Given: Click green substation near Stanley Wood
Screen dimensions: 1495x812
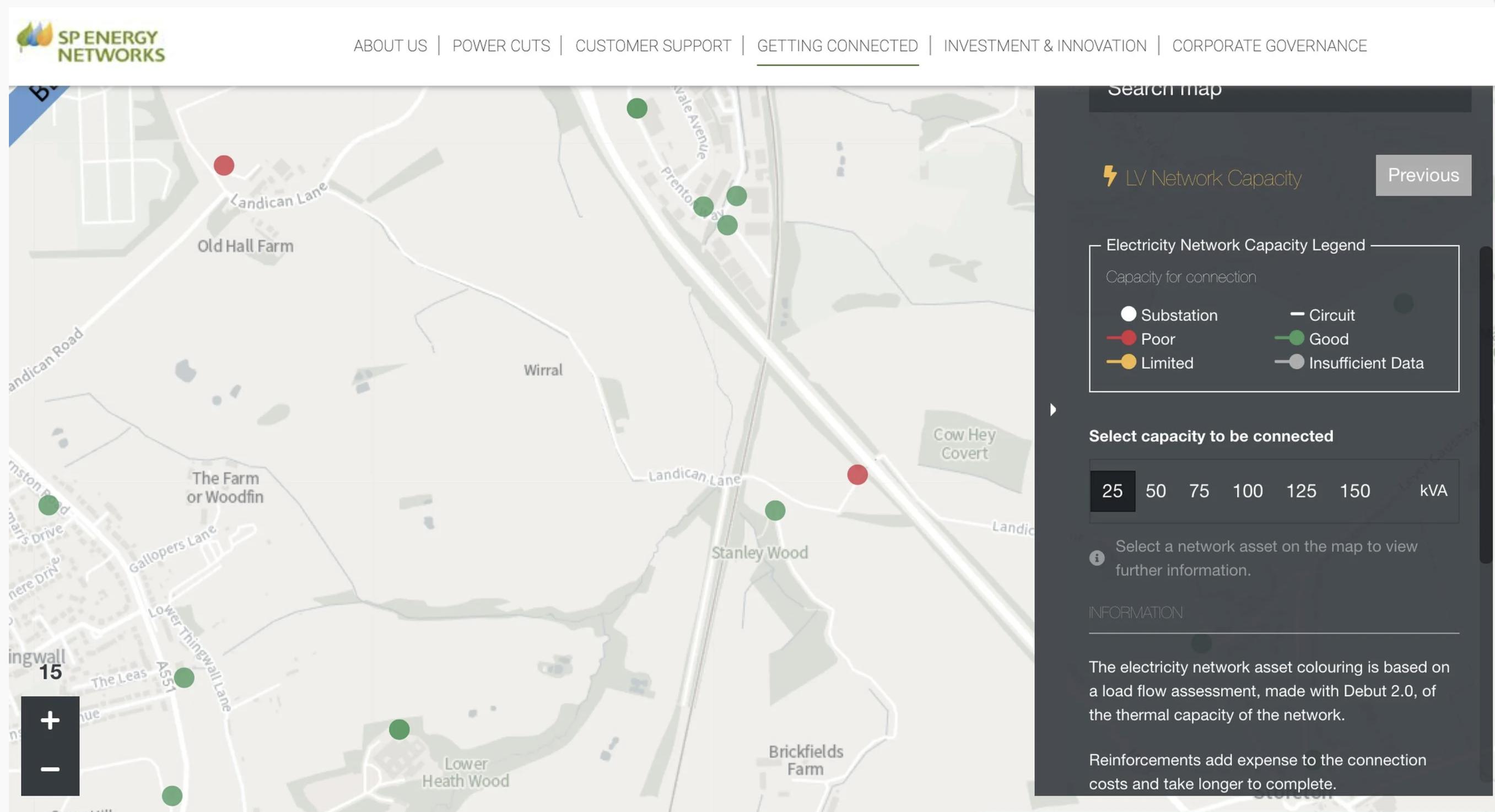Looking at the screenshot, I should pyautogui.click(x=775, y=511).
